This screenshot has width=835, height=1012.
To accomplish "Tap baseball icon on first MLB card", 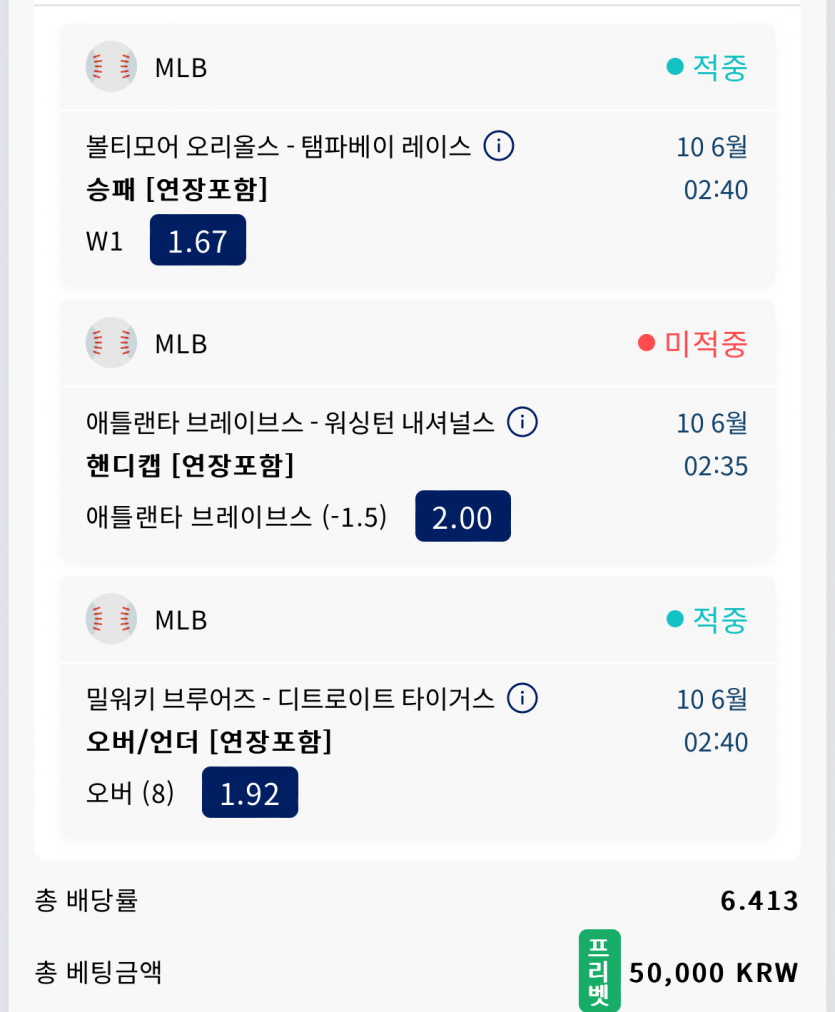I will (x=111, y=66).
